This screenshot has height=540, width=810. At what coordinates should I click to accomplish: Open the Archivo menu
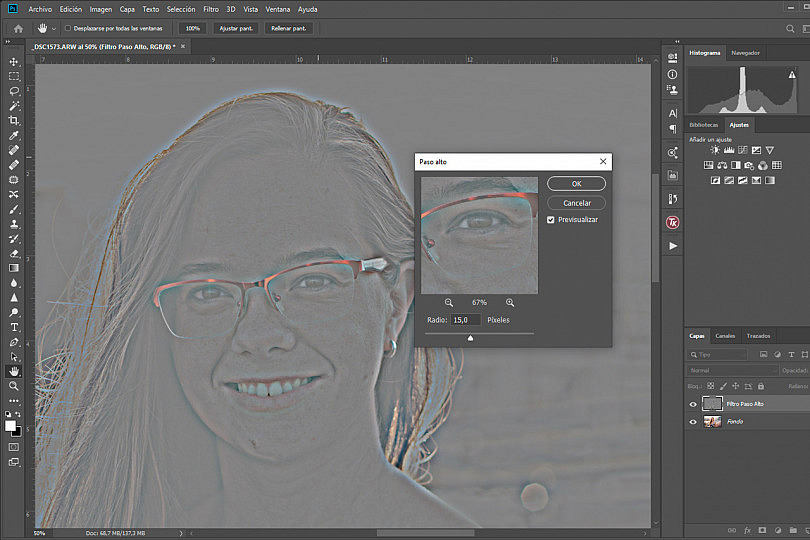[40, 9]
